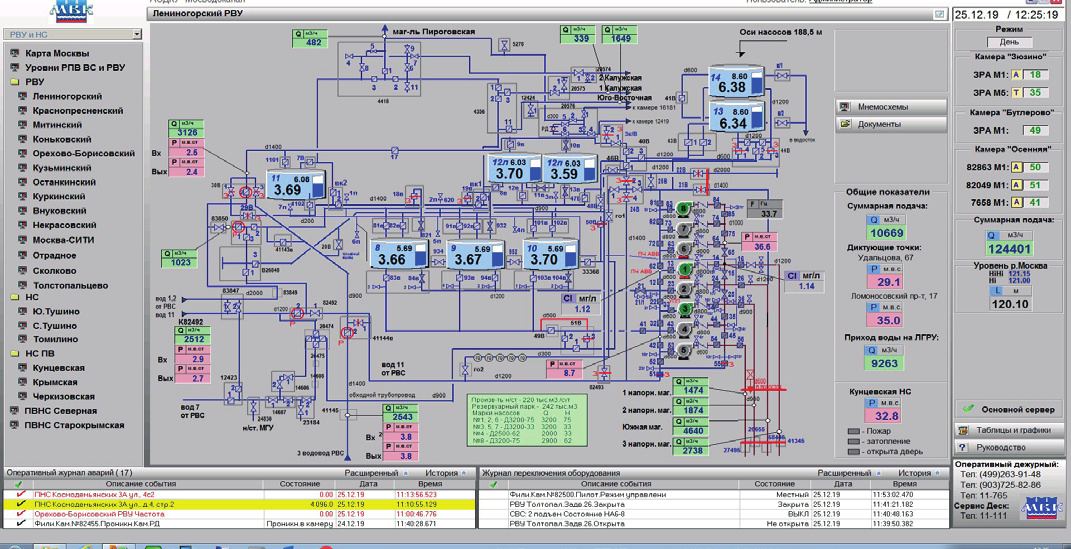Collapse the НС folder in tree
This screenshot has height=549, width=1071.
[x=15, y=297]
